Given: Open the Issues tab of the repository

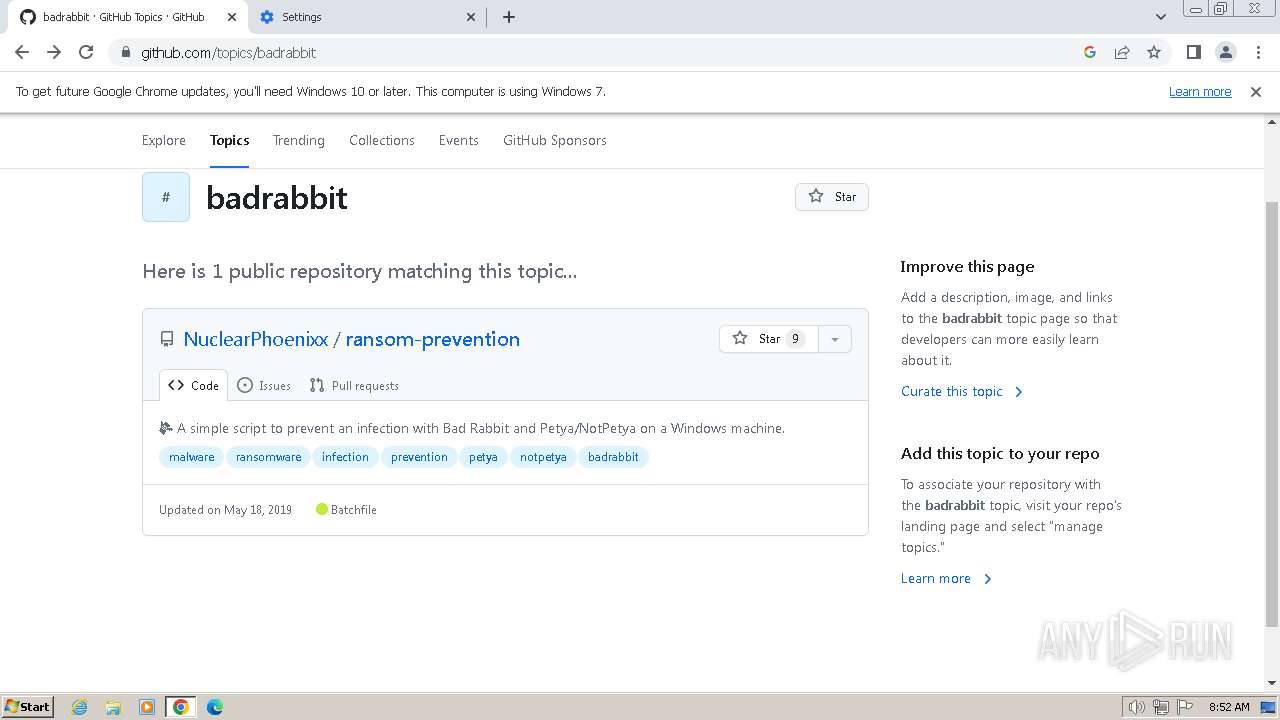Looking at the screenshot, I should pos(264,385).
